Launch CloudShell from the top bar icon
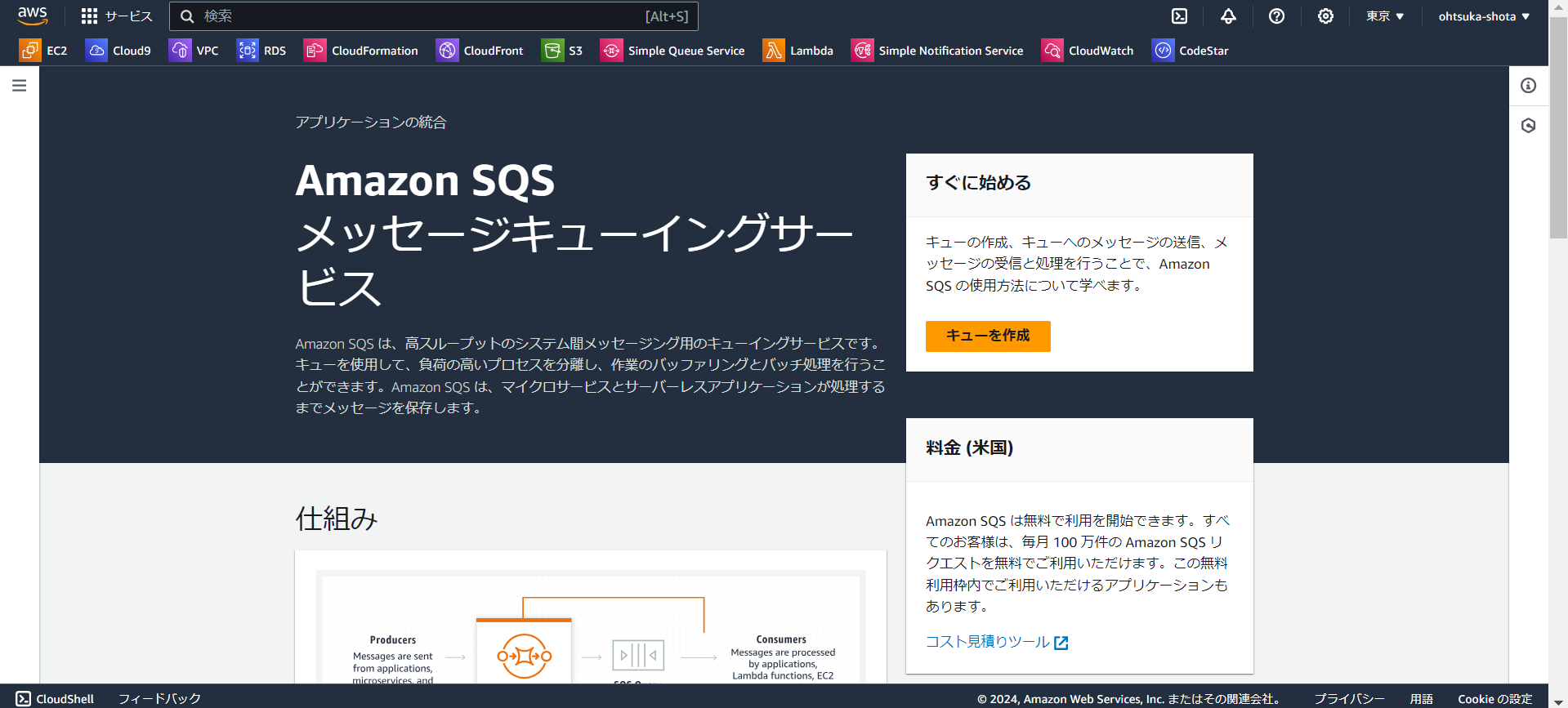The height and width of the screenshot is (708, 1568). coord(1179,16)
